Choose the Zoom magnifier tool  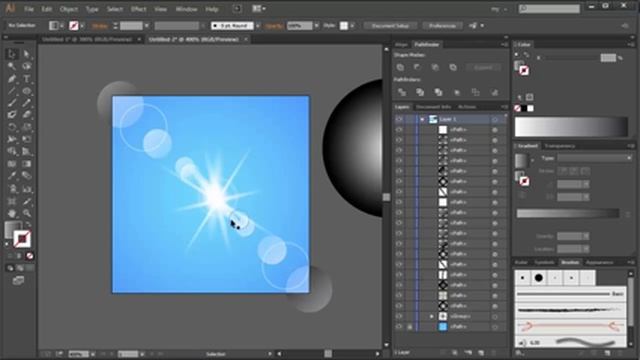point(27,213)
